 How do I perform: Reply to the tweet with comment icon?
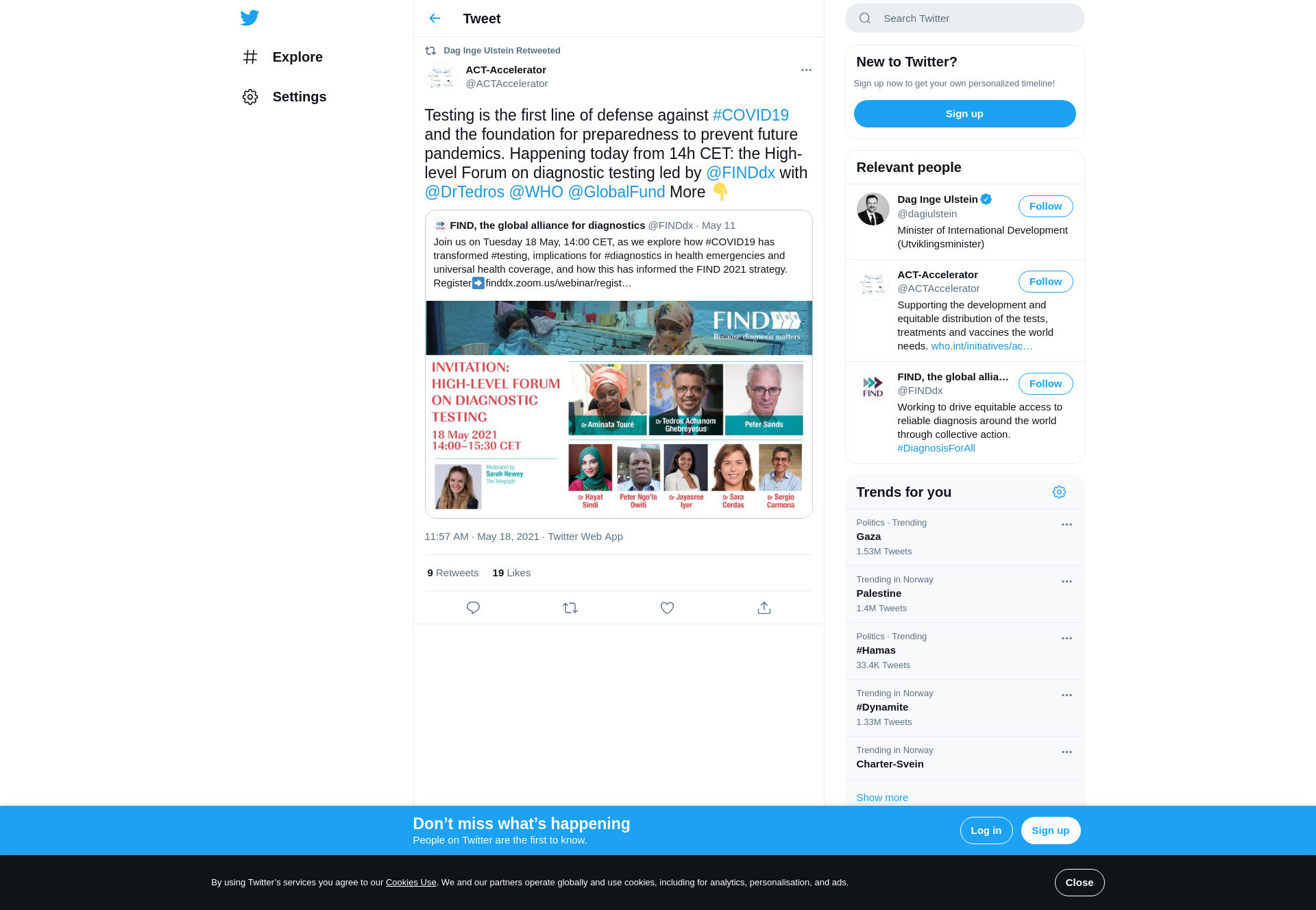pos(473,608)
